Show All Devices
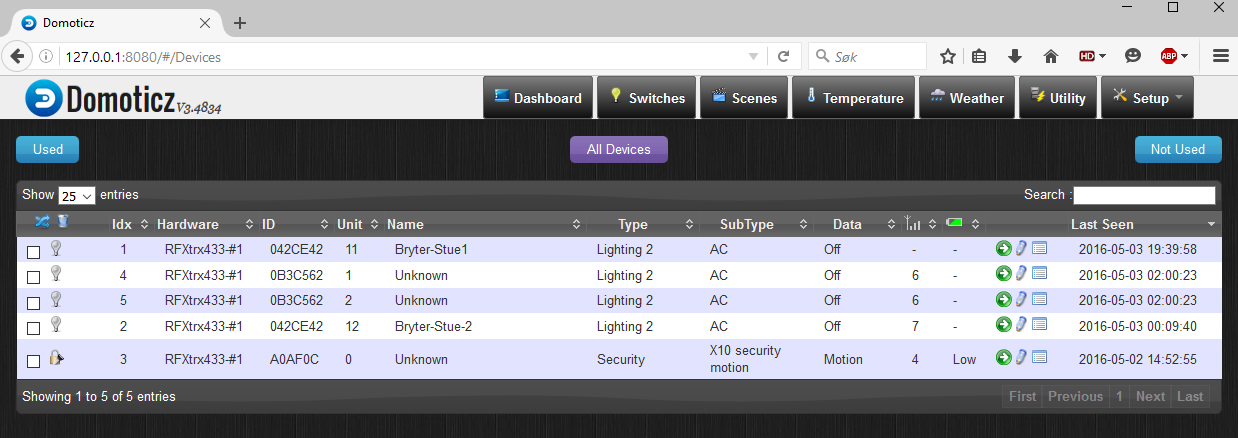The image size is (1238, 438). 619,149
